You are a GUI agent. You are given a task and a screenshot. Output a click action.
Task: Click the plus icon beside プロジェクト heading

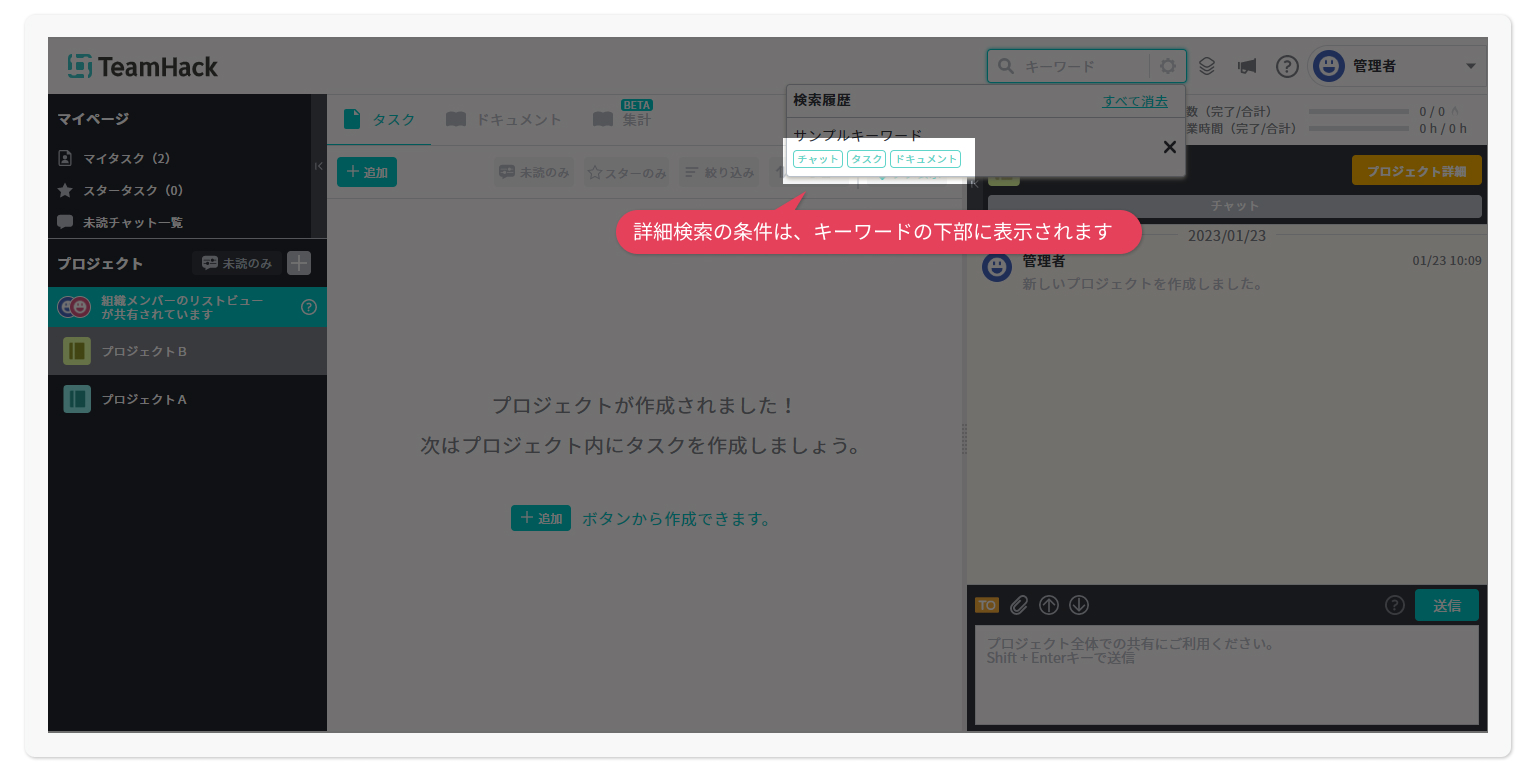coord(299,263)
